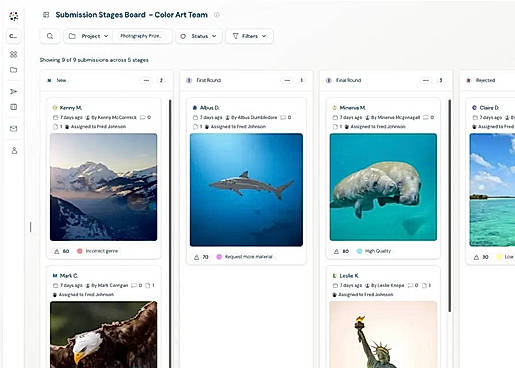515x368 pixels.
Task: Click the High Quality tag
Action: [374, 251]
